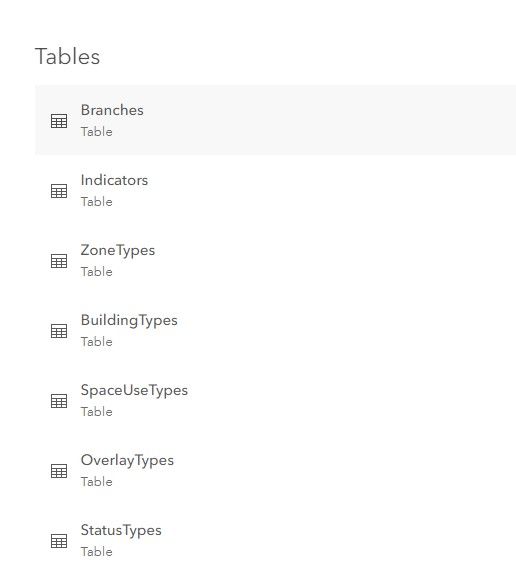Click the 'Table' label under Branches
The width and height of the screenshot is (516, 576).
click(97, 132)
